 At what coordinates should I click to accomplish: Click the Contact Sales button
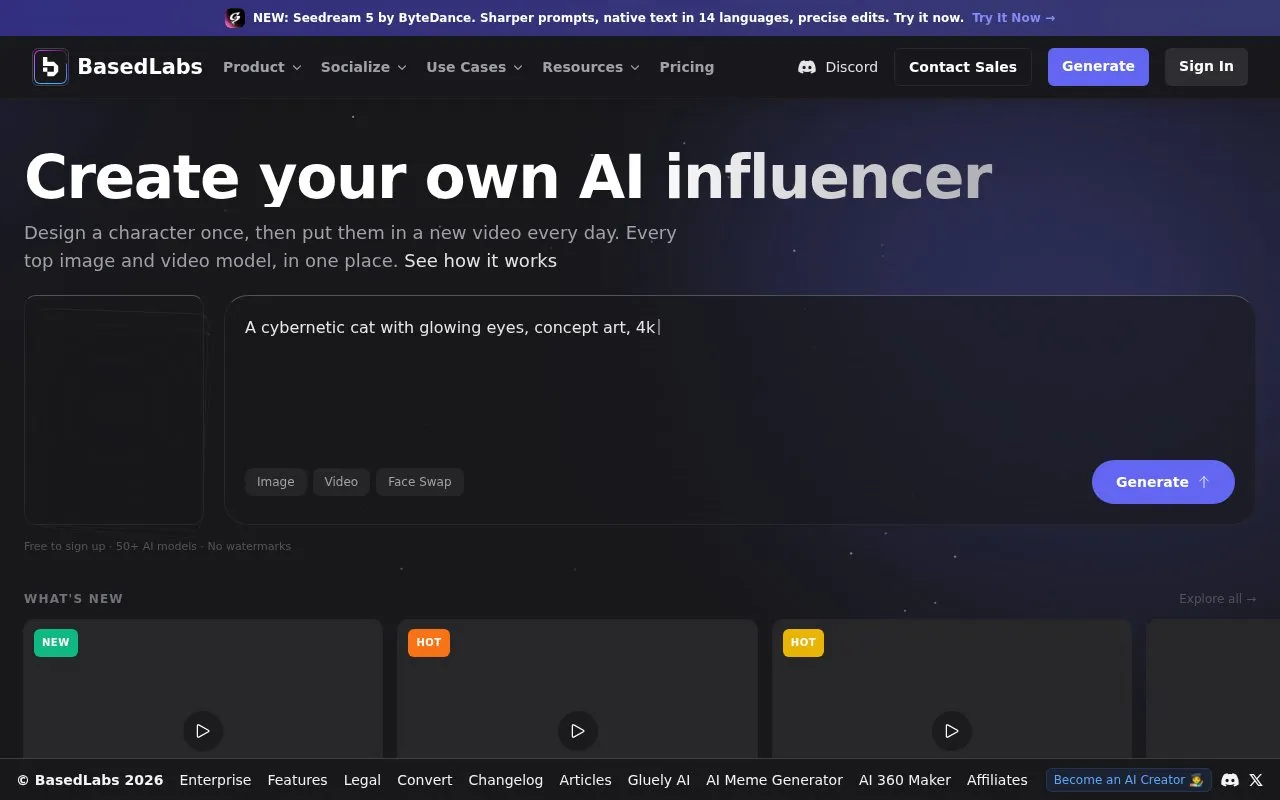tap(963, 67)
